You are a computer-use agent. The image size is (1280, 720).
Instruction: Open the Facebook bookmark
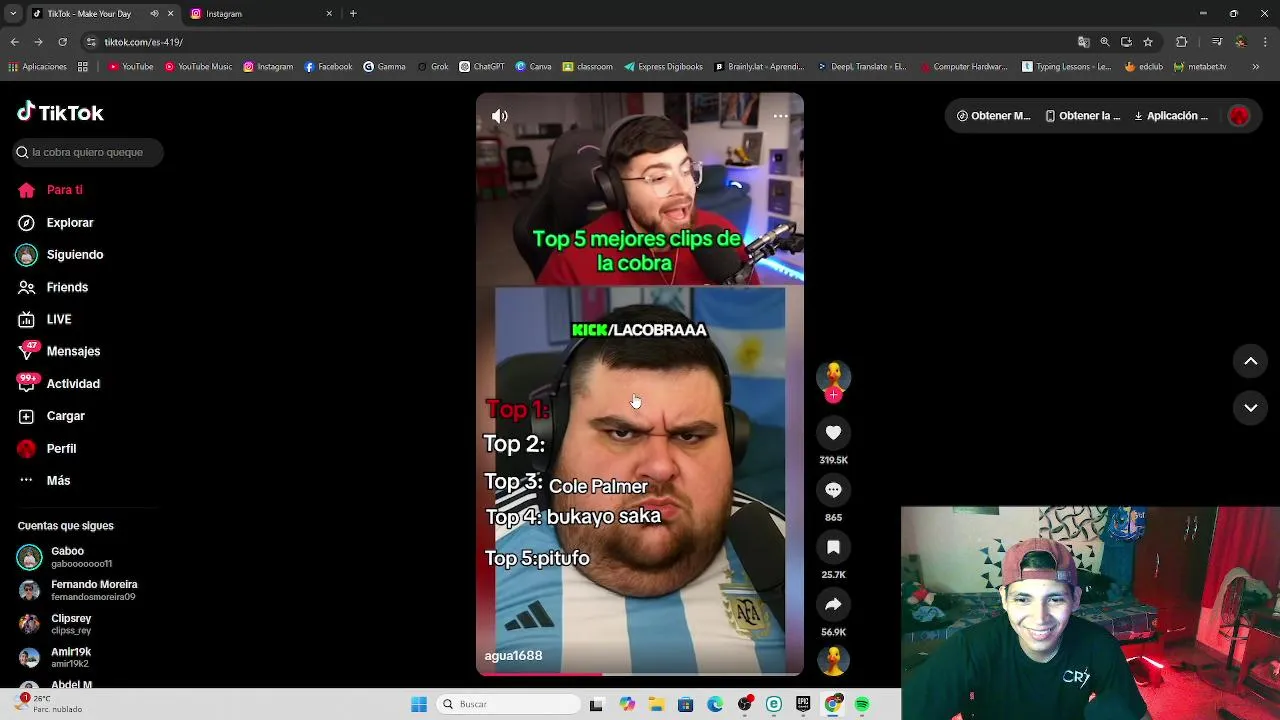(328, 67)
